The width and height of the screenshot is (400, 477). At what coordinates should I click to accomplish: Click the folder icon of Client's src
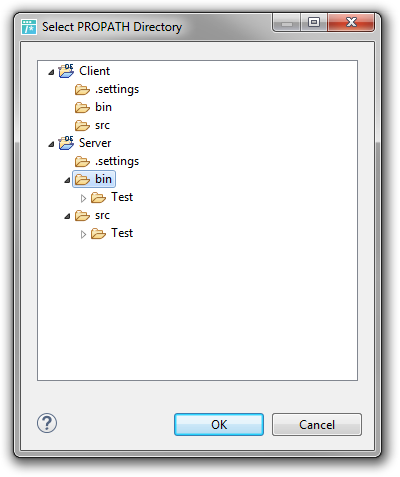tap(82, 125)
